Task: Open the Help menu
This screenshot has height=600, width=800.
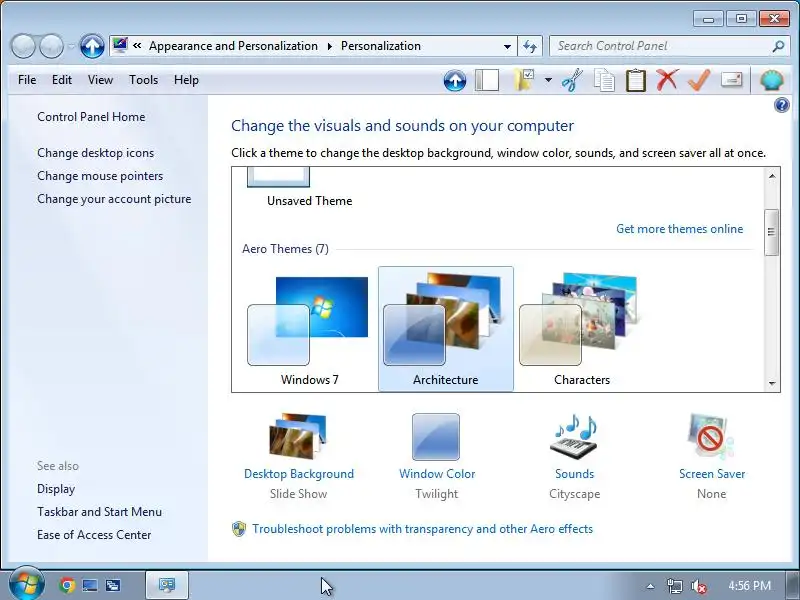Action: click(x=186, y=80)
